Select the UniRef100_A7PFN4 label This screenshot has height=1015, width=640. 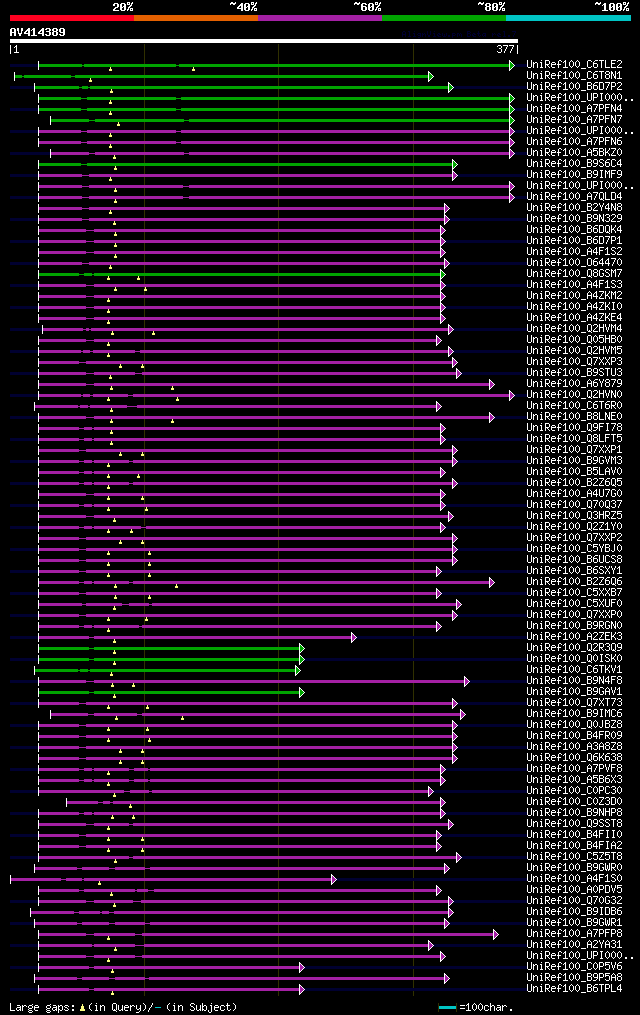click(574, 109)
